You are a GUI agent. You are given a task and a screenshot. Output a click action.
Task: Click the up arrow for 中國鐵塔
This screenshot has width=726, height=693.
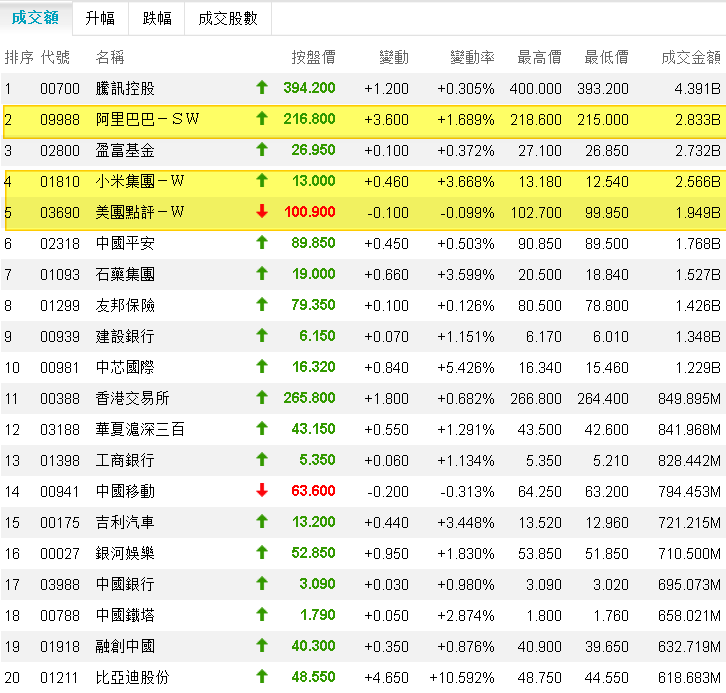click(x=262, y=614)
